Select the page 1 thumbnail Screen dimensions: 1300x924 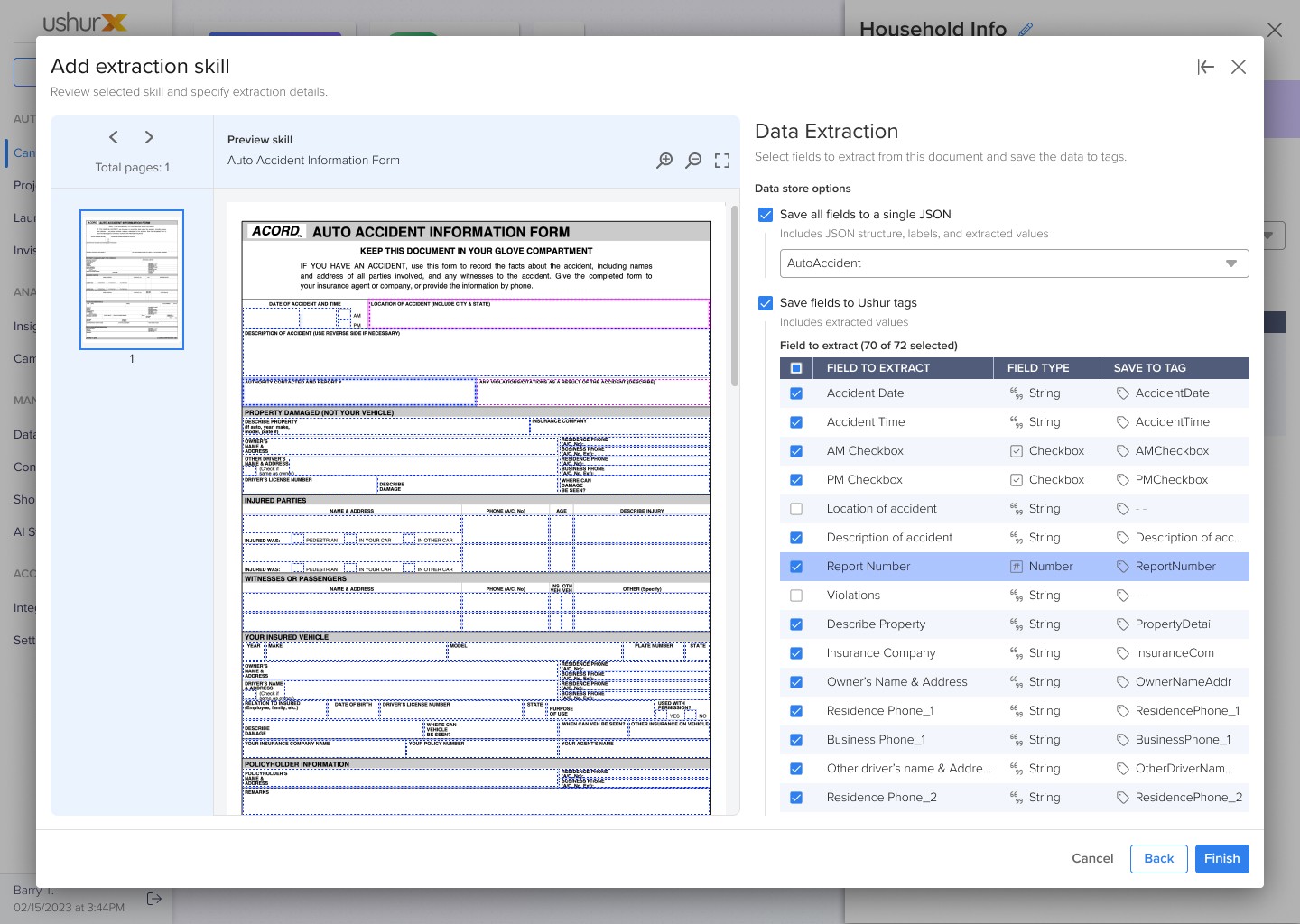tap(132, 280)
